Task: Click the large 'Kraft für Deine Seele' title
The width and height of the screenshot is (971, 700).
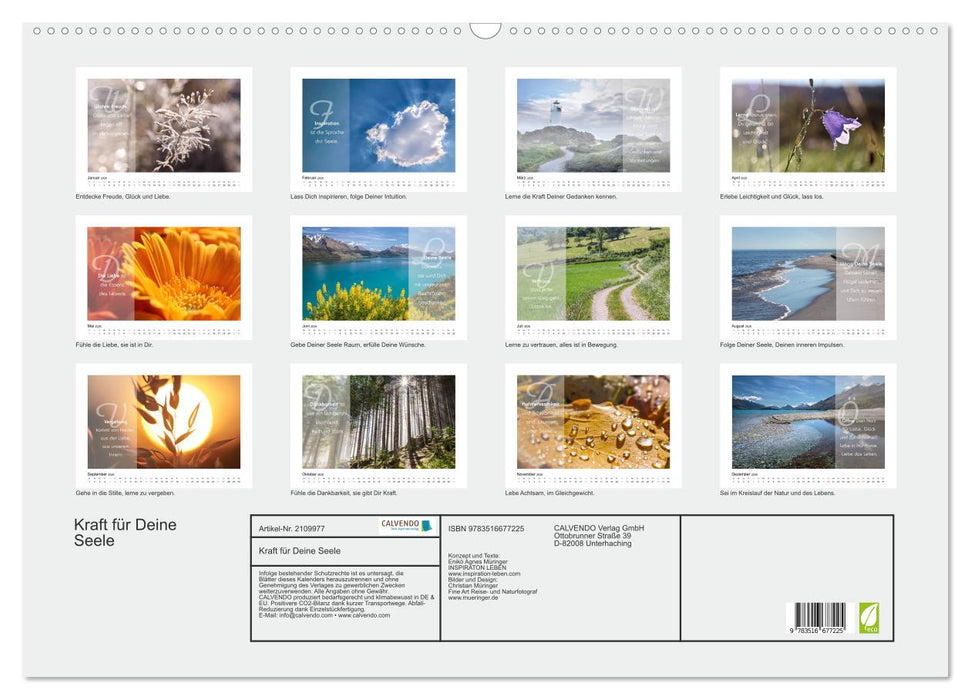Action: (125, 533)
